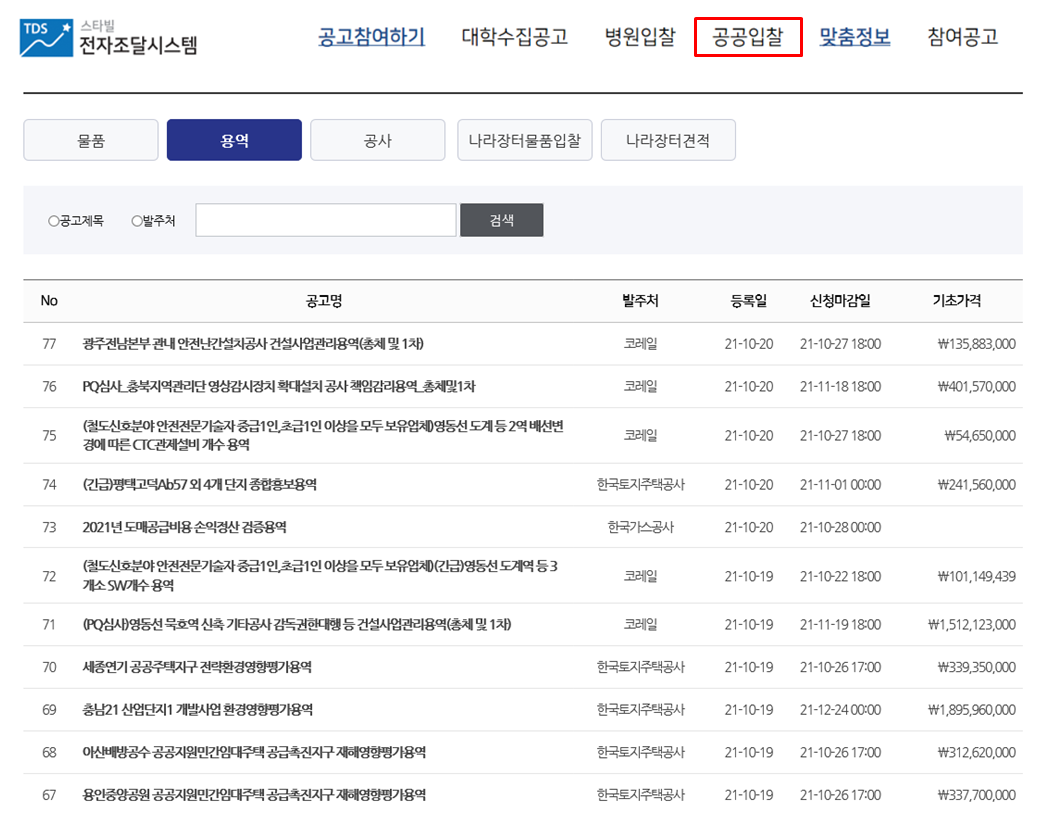Open notice 68 아산배방공수 재해영향평가용역
The width and height of the screenshot is (1048, 831).
tap(254, 752)
